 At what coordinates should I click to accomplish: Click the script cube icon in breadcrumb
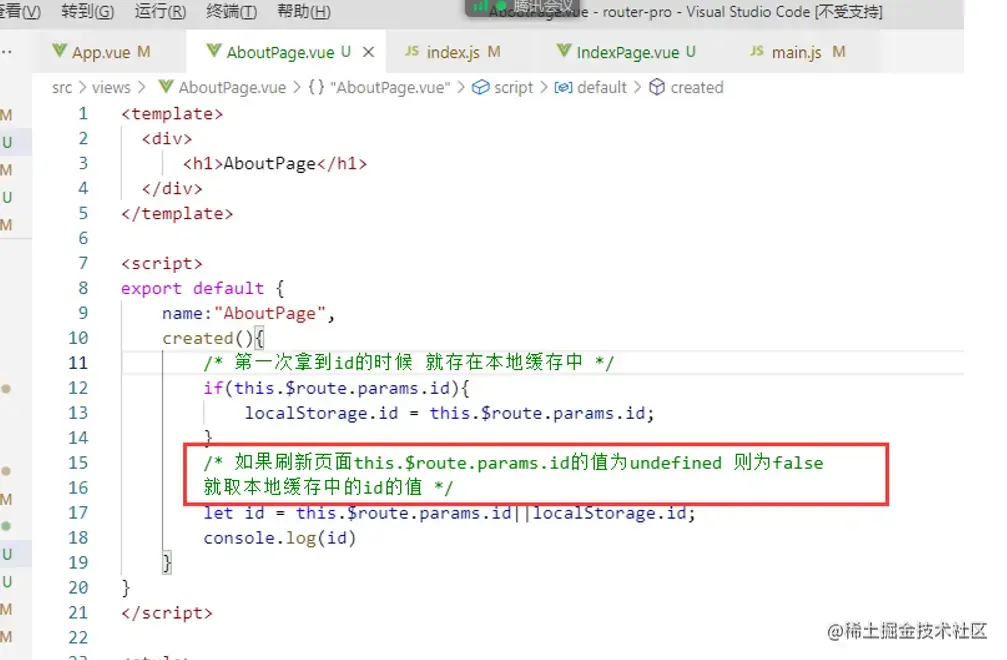(x=480, y=87)
